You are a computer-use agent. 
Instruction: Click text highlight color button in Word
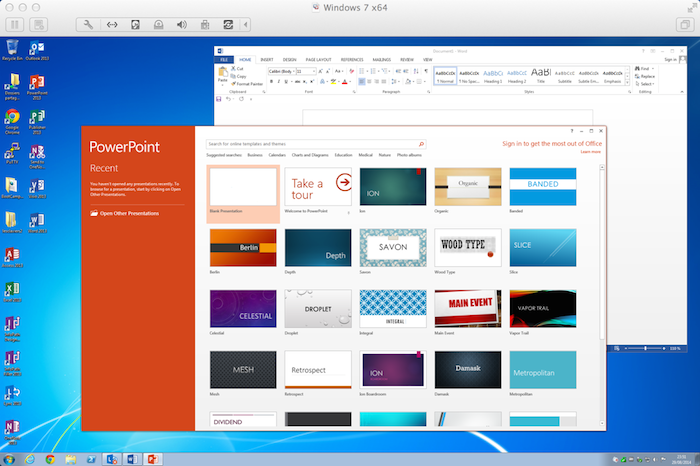(x=333, y=81)
